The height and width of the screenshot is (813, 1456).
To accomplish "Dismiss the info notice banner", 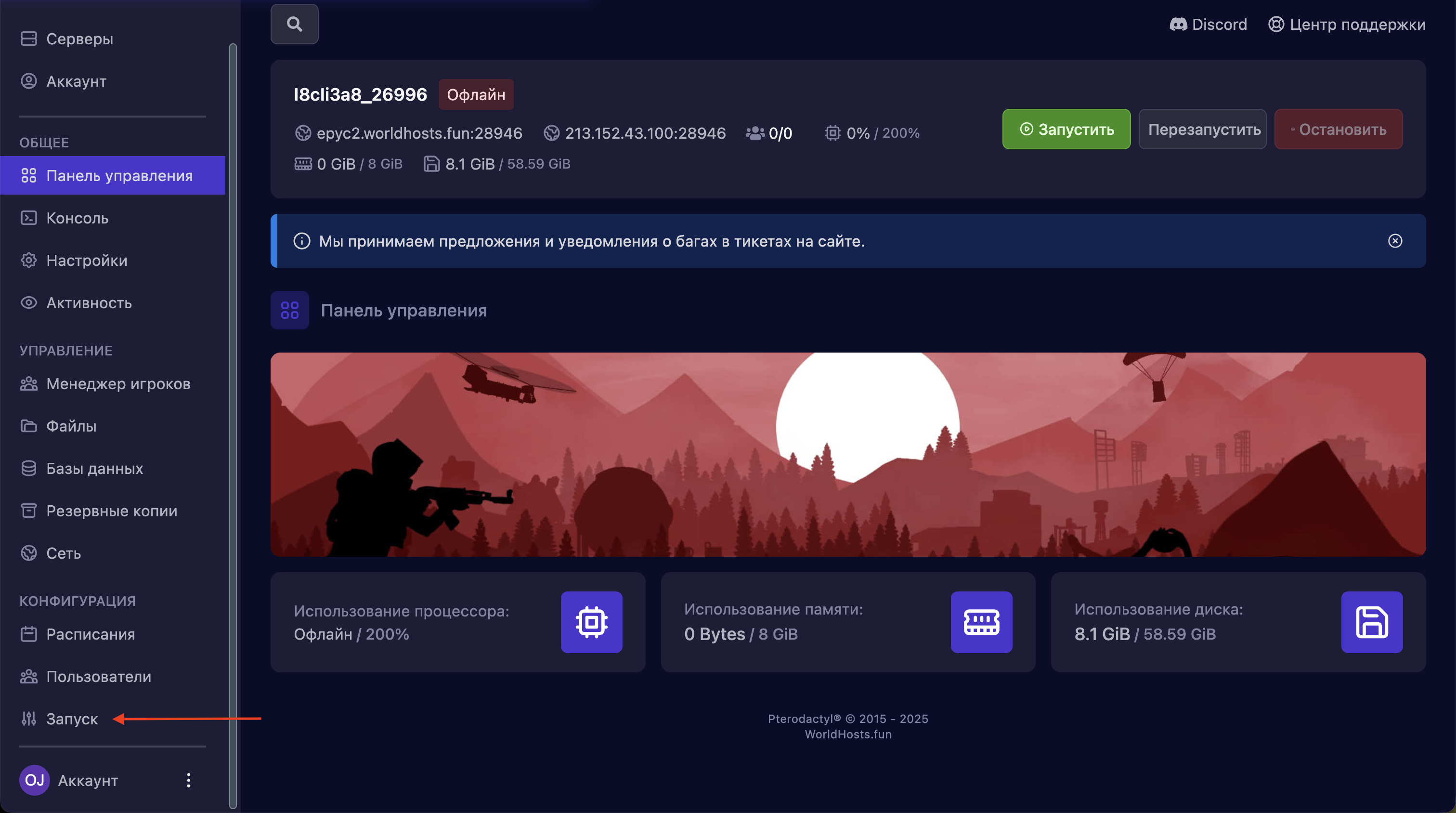I will tap(1394, 241).
